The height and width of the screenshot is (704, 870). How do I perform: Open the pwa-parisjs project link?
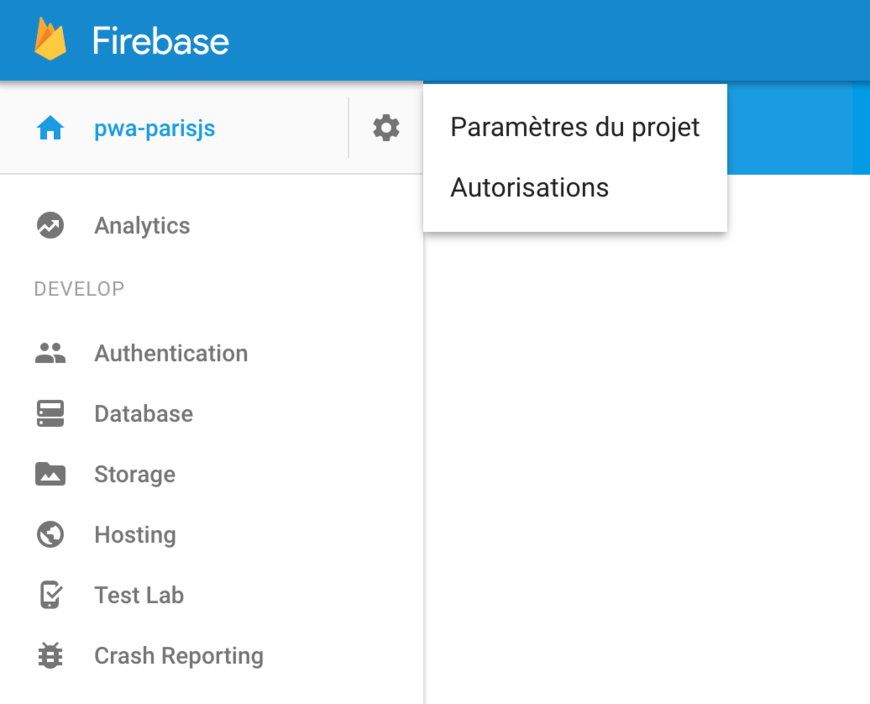tap(154, 127)
